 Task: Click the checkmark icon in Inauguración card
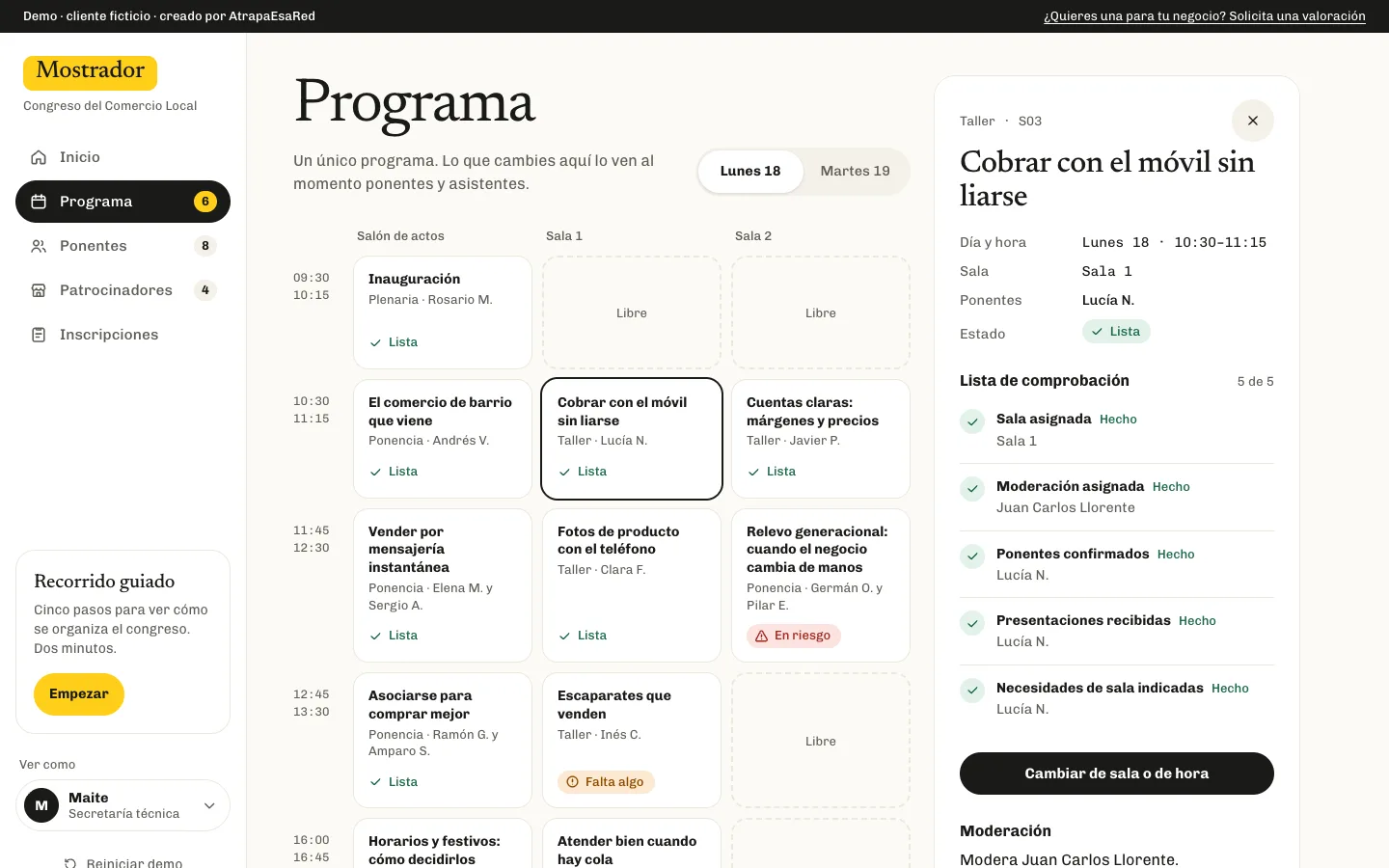point(375,342)
